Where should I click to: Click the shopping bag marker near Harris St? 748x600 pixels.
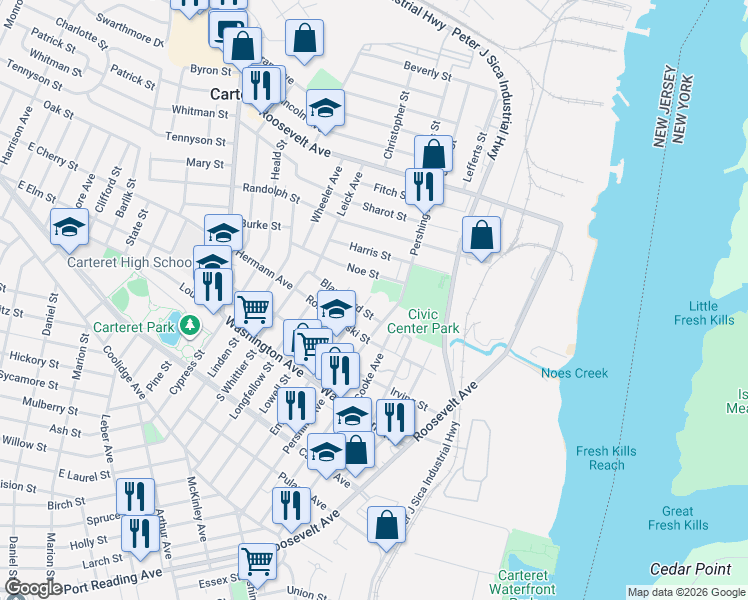coord(481,238)
